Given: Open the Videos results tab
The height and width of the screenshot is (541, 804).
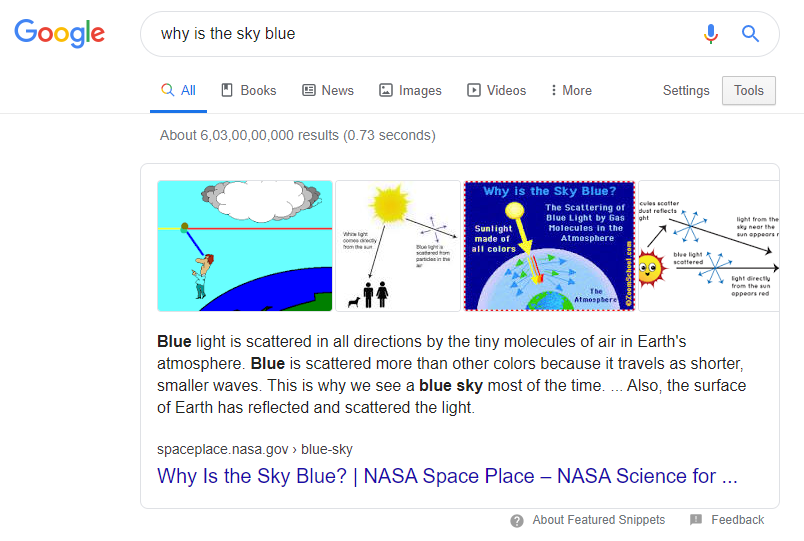Looking at the screenshot, I should pos(496,90).
